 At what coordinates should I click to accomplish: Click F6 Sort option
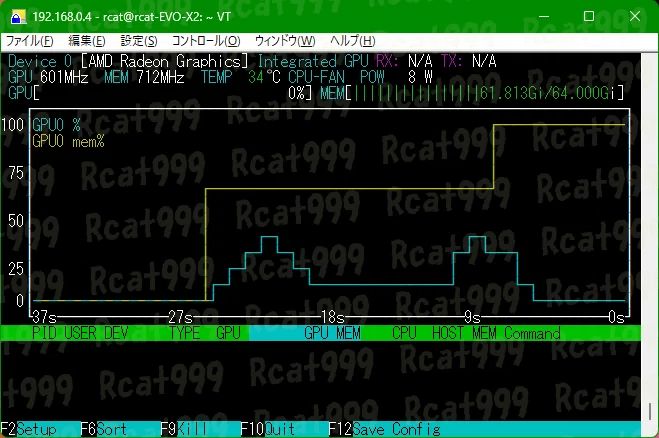pyautogui.click(x=104, y=429)
